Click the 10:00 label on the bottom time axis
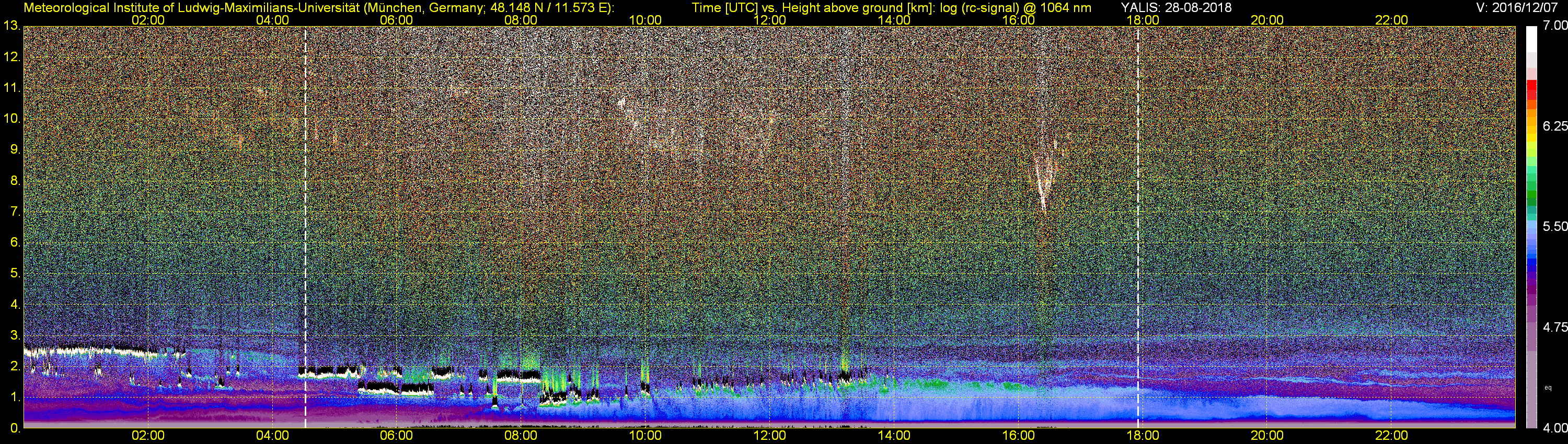 [x=645, y=436]
